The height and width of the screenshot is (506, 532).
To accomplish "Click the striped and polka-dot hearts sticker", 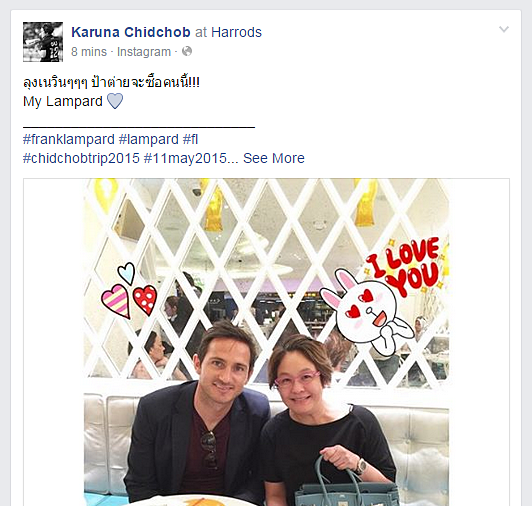I will click(129, 291).
